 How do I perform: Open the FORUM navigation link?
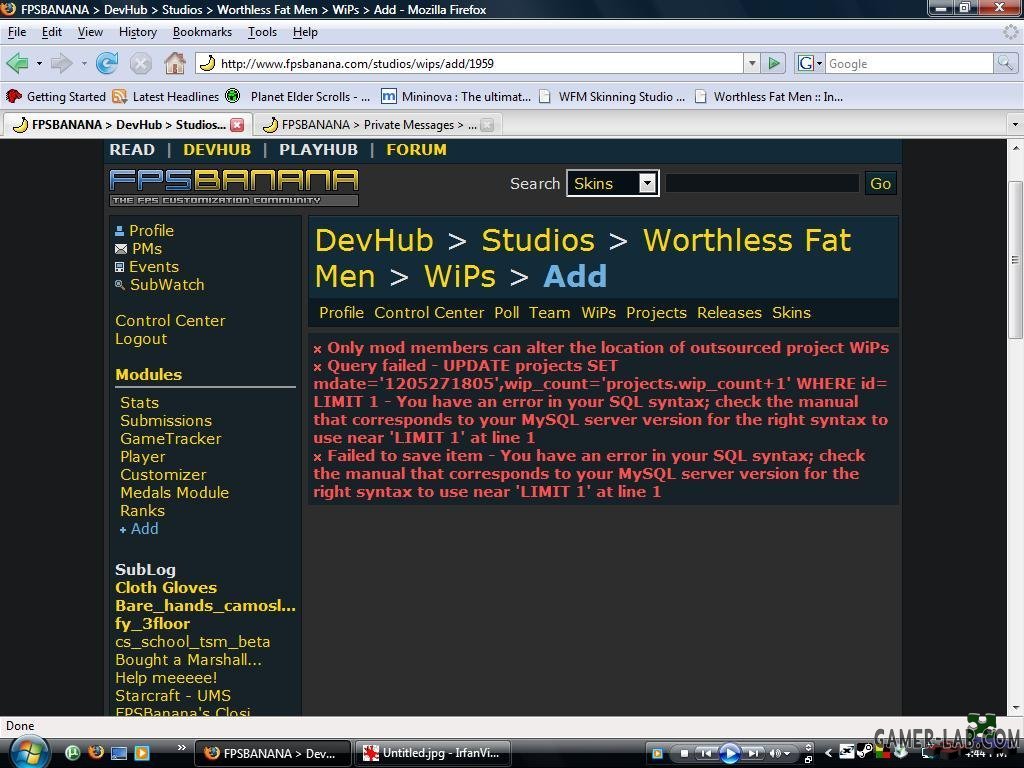[x=416, y=150]
